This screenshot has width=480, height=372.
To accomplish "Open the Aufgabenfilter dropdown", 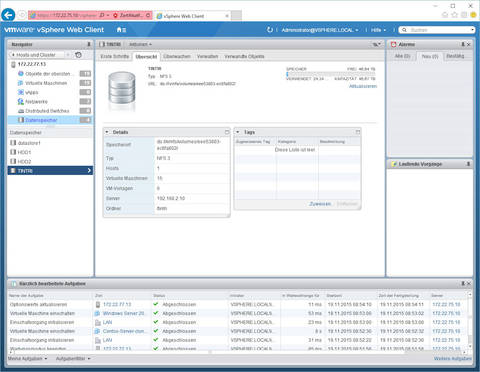I will pos(73,359).
